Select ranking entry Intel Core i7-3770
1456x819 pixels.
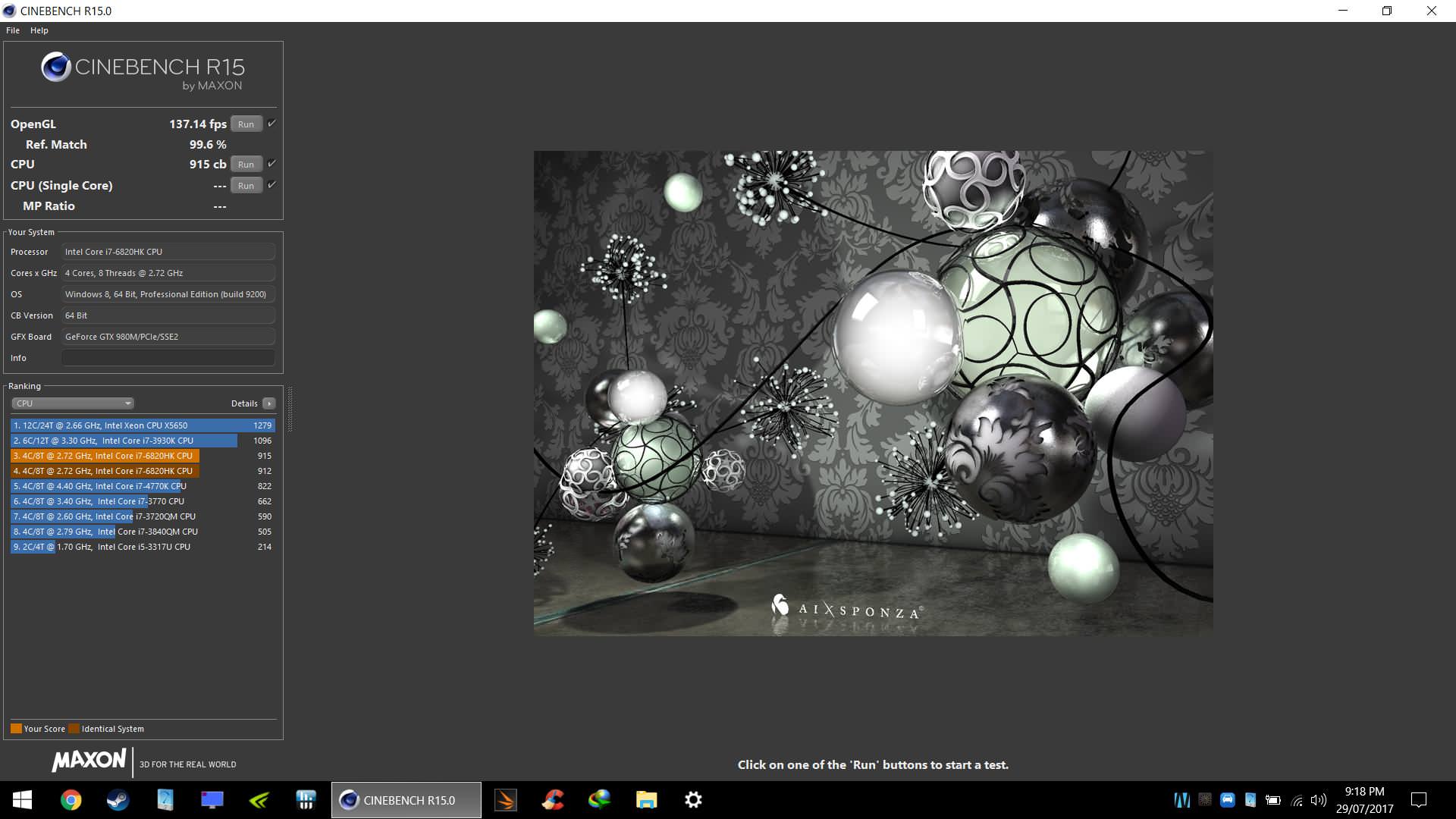tap(143, 501)
